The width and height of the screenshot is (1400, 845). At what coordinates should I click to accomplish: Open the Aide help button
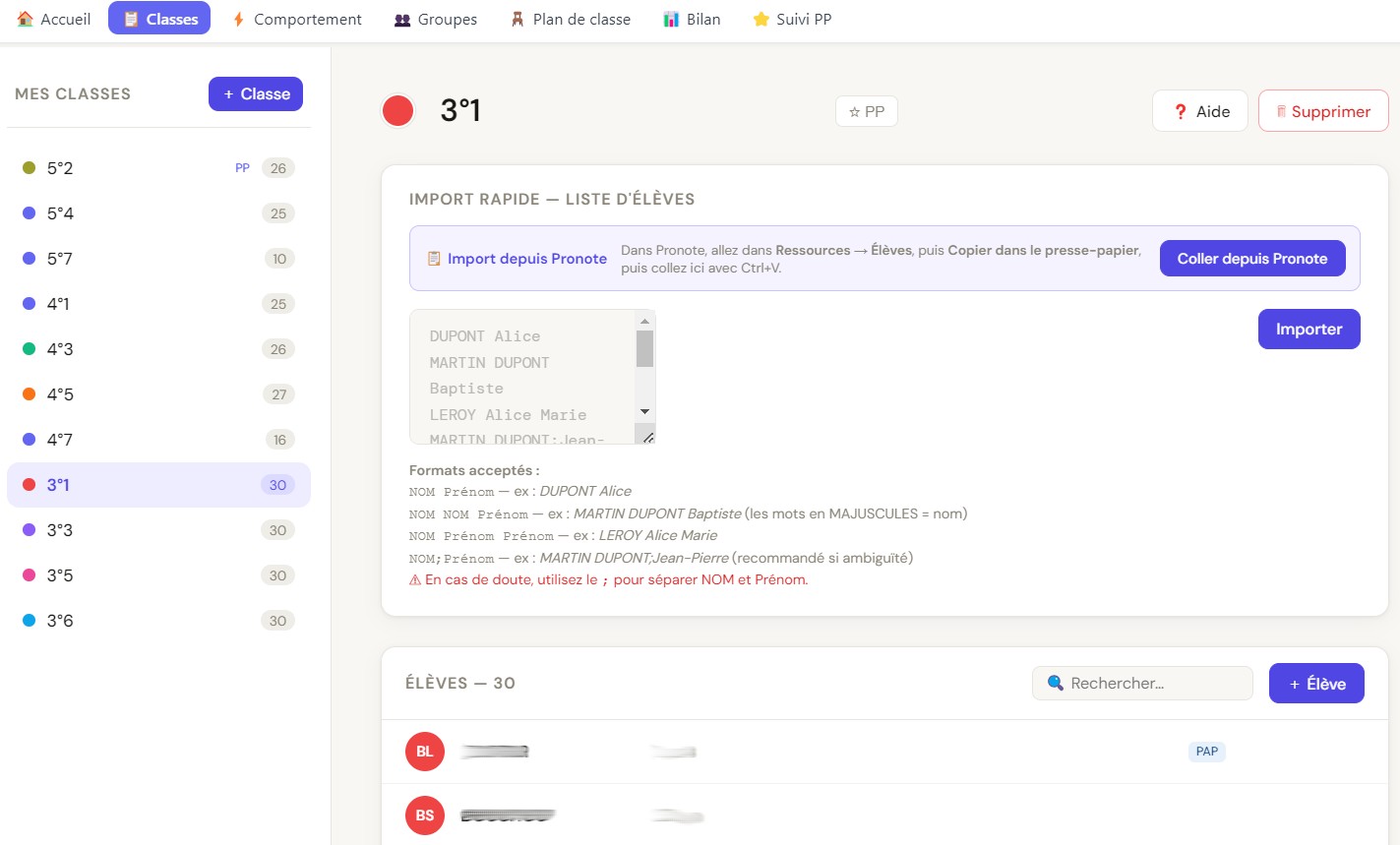click(1199, 111)
